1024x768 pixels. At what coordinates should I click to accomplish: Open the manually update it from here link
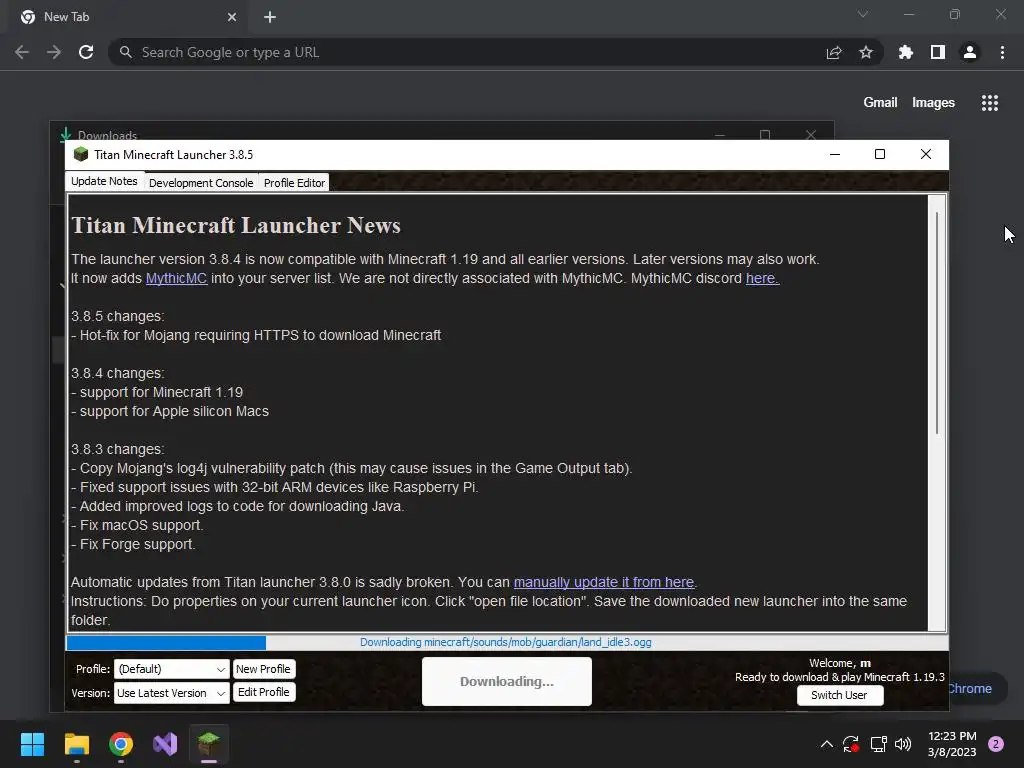point(603,582)
